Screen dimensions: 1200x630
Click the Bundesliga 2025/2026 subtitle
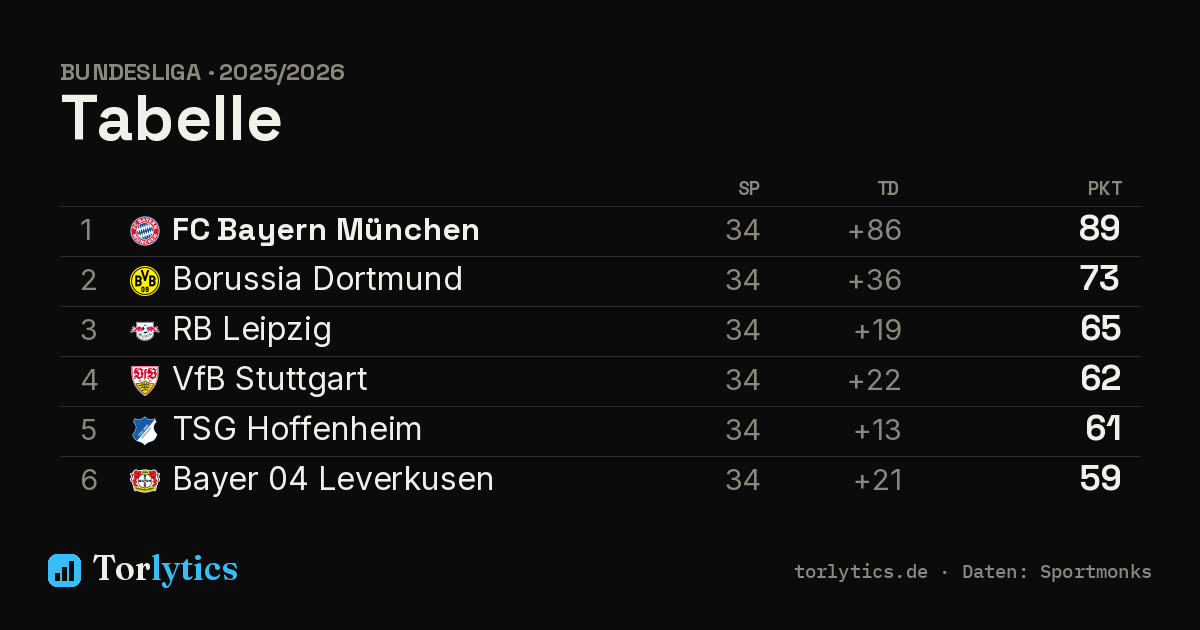point(203,73)
